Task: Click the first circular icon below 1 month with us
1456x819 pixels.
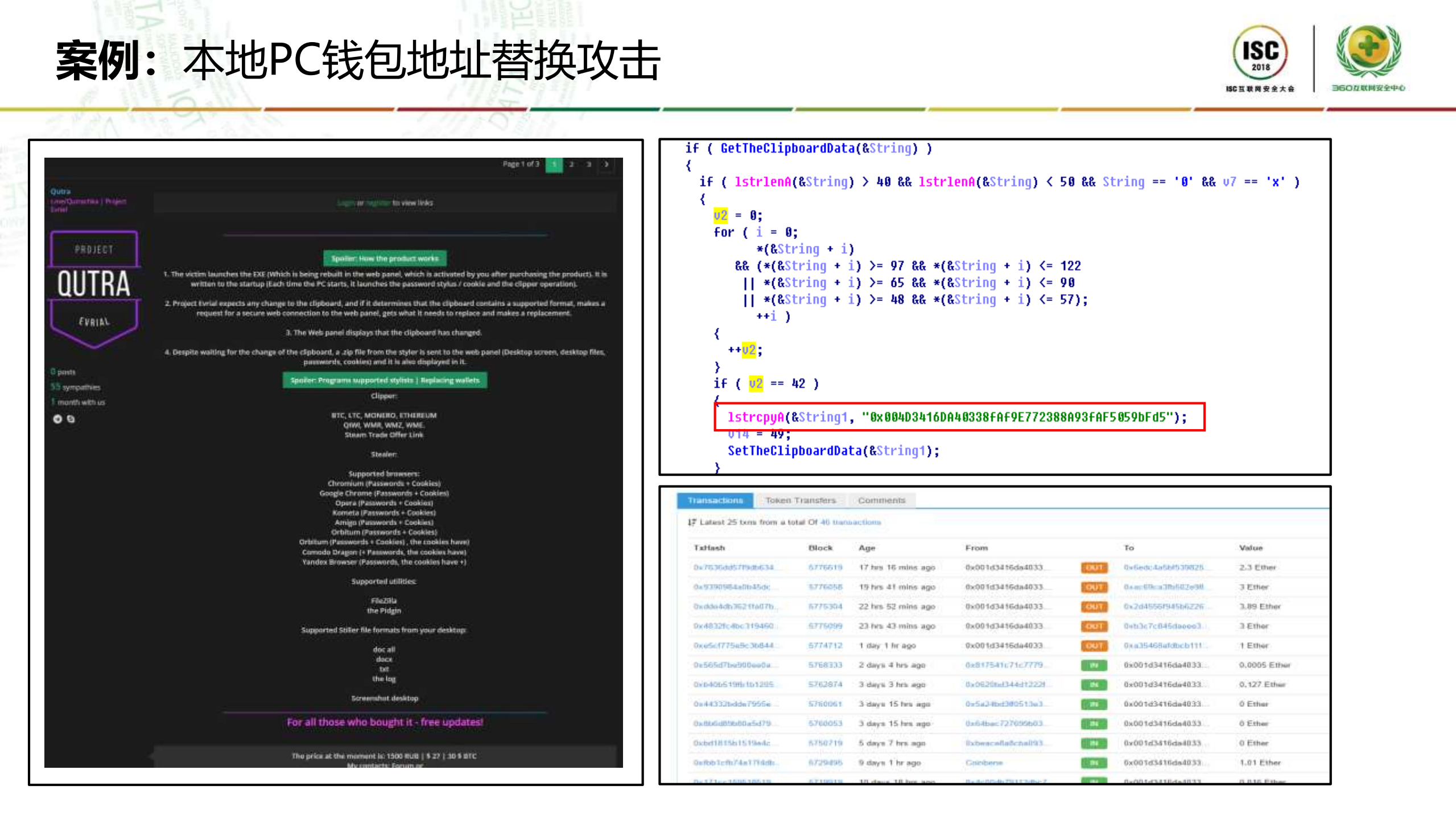Action: (58, 418)
